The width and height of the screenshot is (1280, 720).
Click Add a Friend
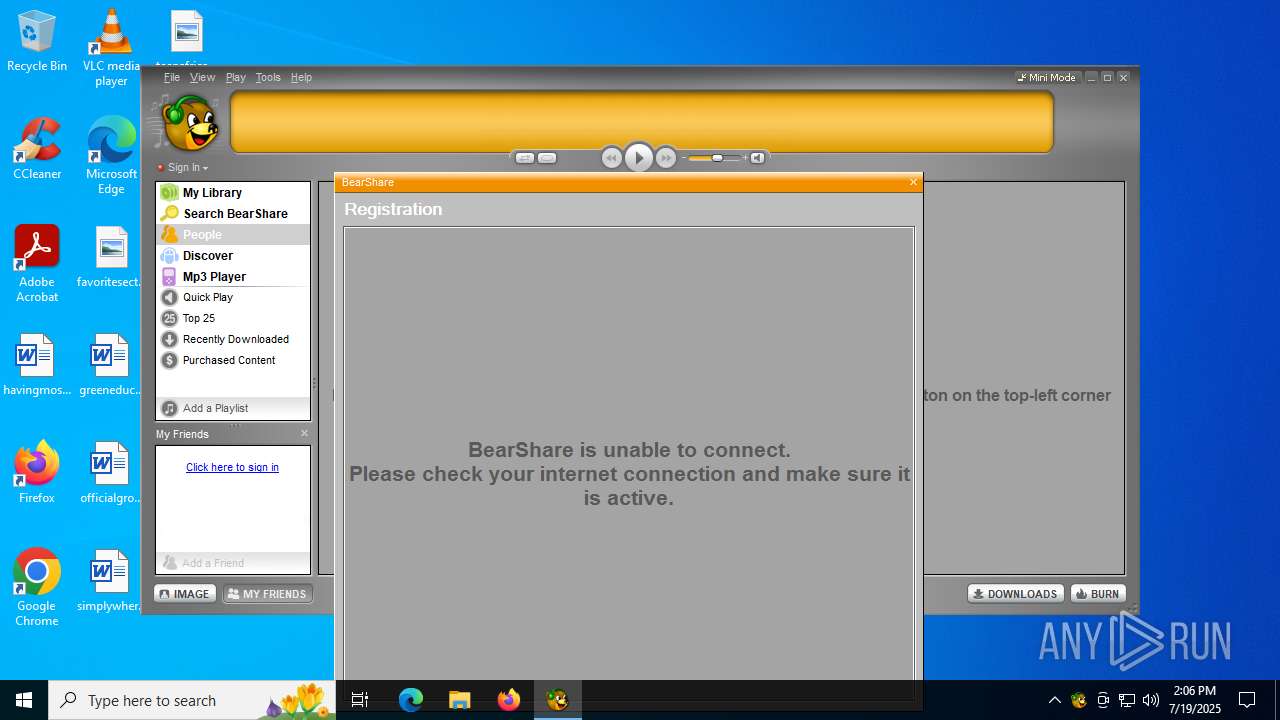pos(233,563)
